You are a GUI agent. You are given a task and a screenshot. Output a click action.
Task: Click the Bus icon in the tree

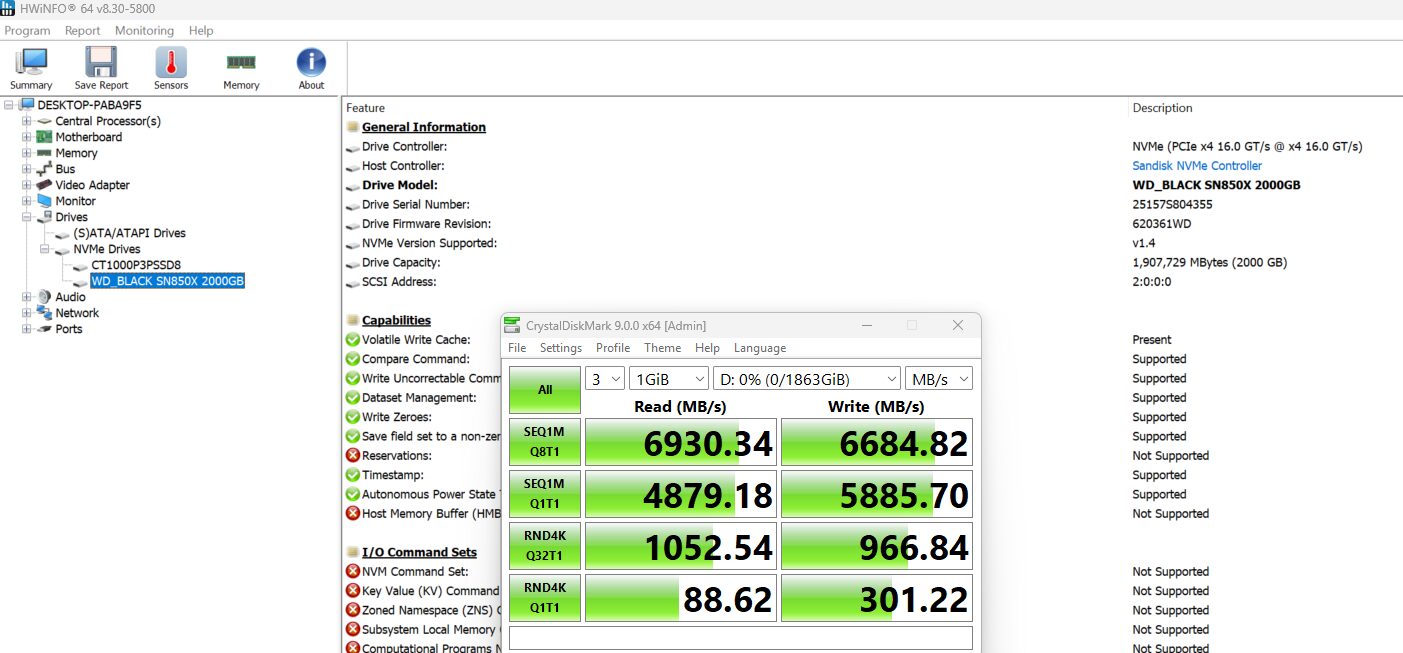tap(44, 169)
